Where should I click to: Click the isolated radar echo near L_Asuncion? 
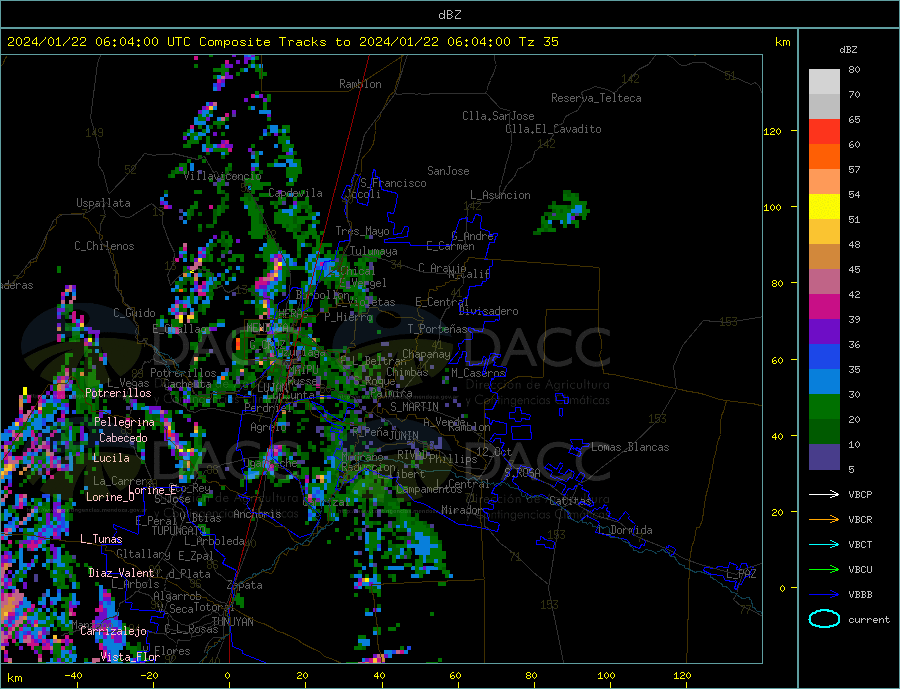click(x=562, y=214)
